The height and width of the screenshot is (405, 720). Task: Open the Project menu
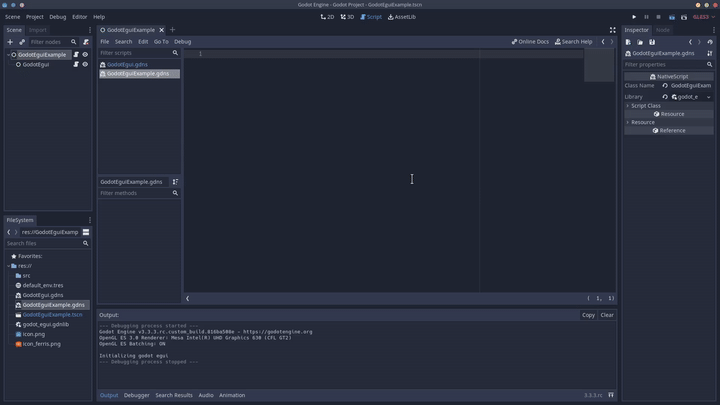click(x=34, y=17)
